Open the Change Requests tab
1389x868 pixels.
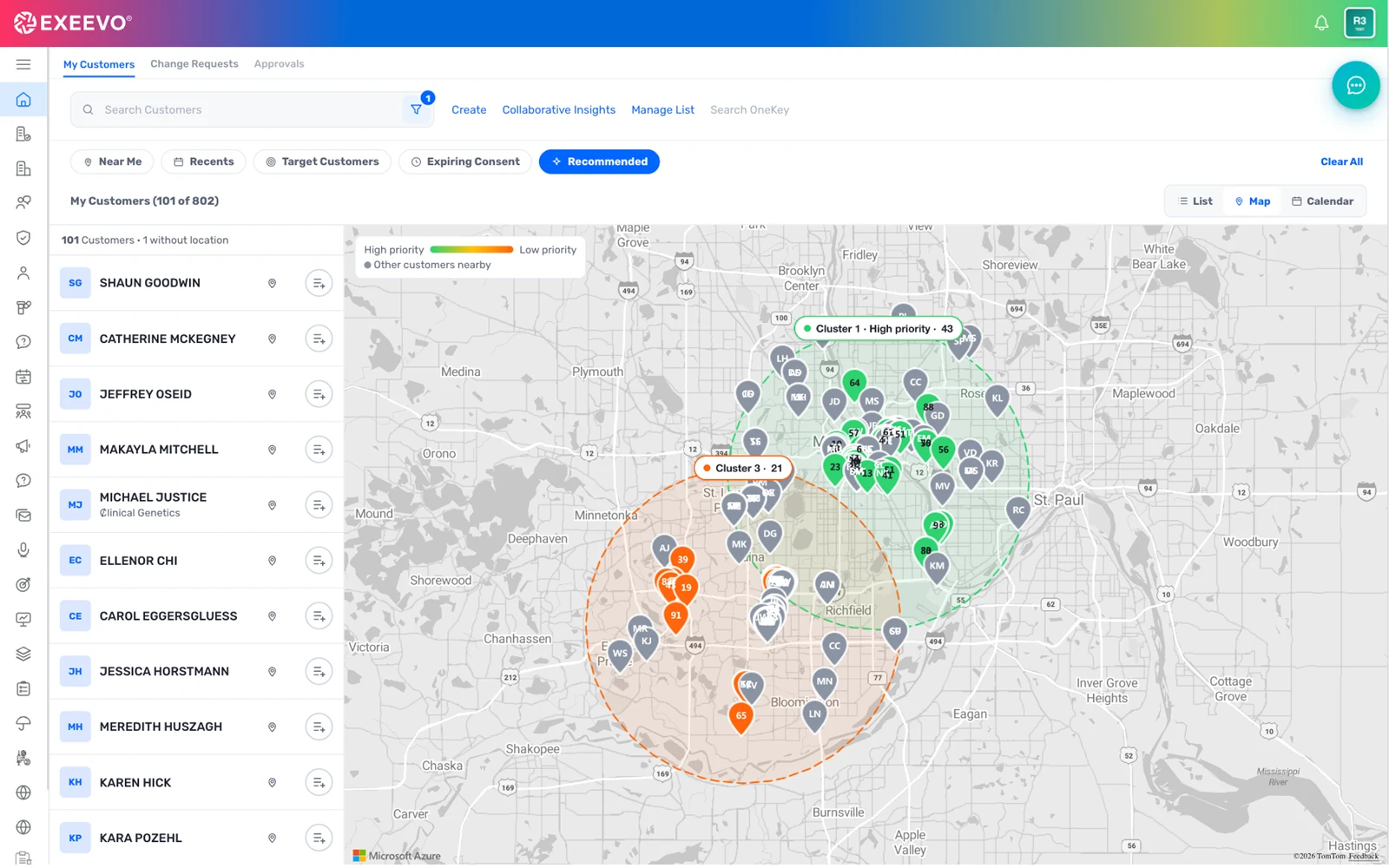(x=194, y=64)
